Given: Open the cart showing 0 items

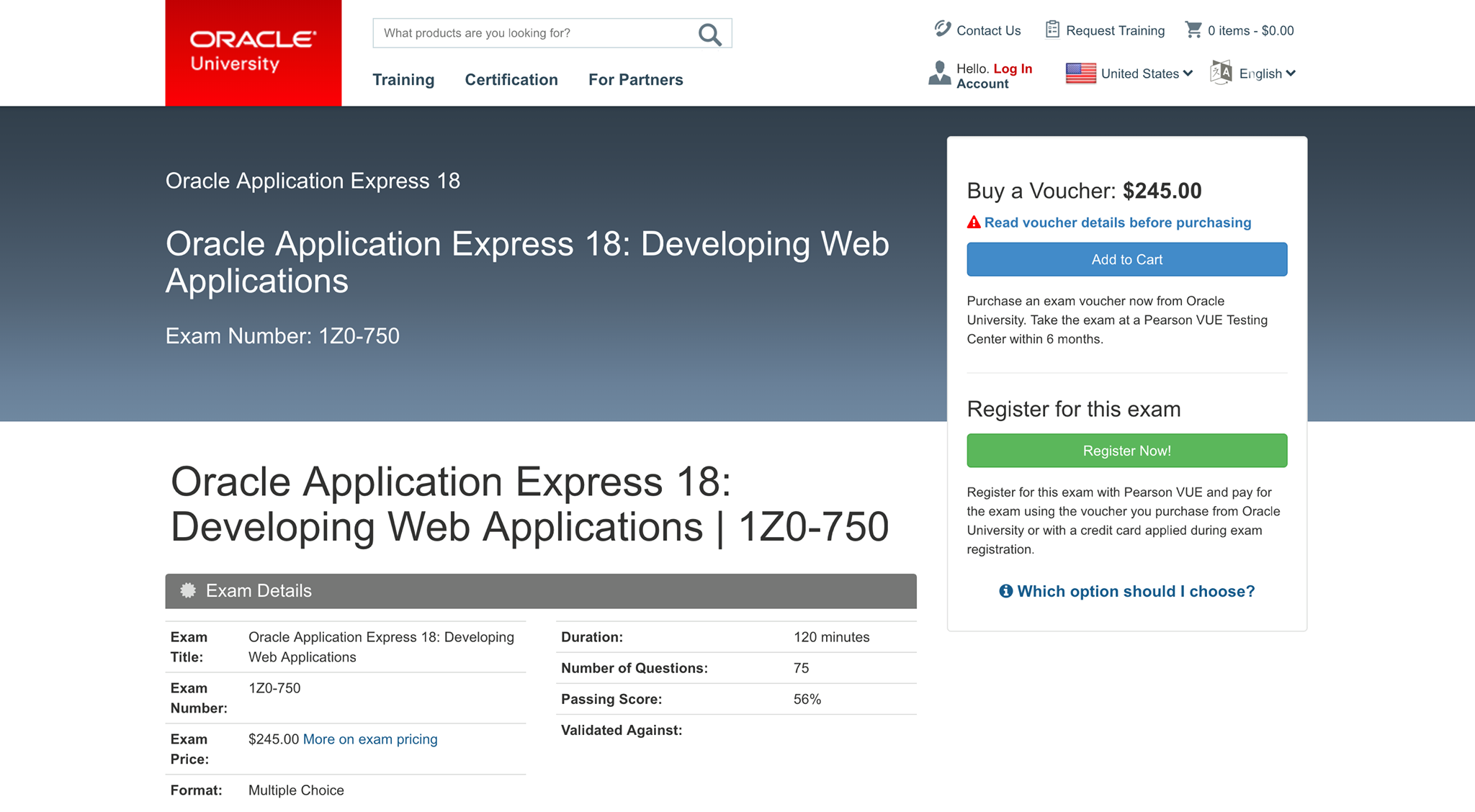Looking at the screenshot, I should pyautogui.click(x=1250, y=30).
